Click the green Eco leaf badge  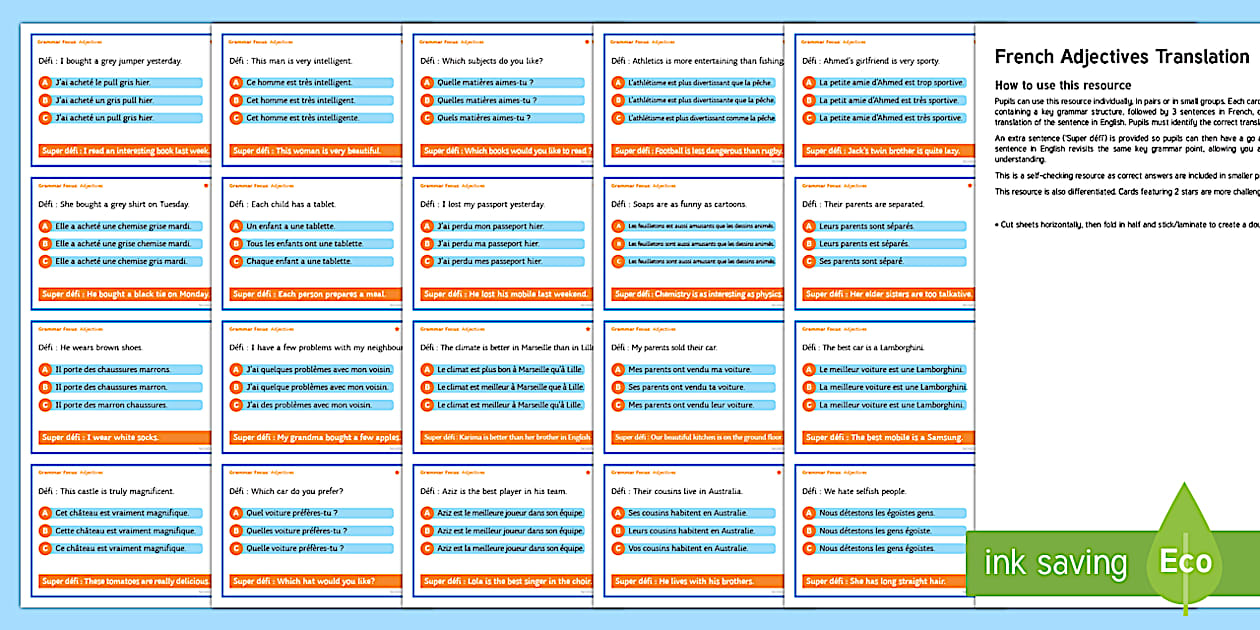point(1184,561)
